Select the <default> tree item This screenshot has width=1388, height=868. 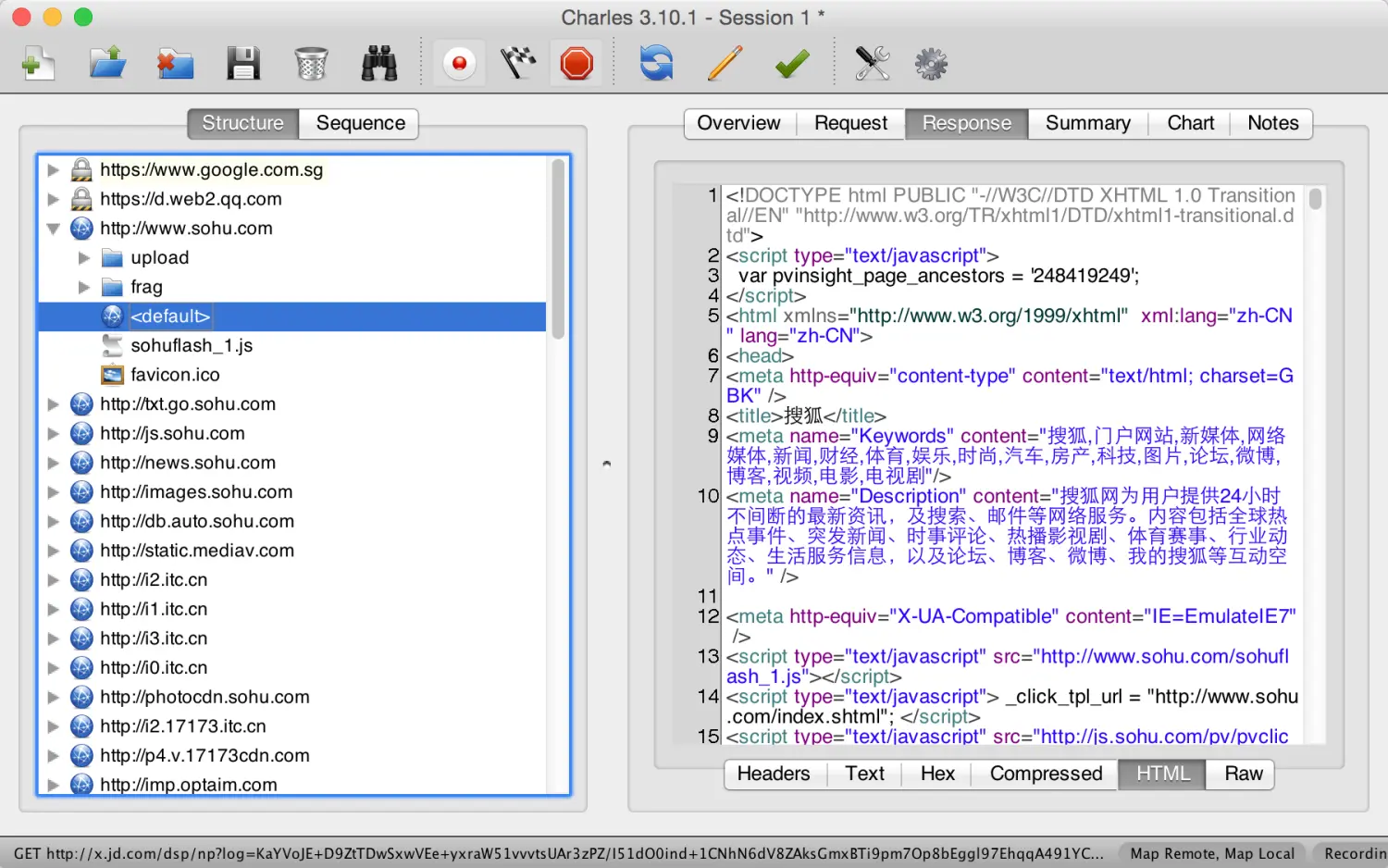[292, 316]
